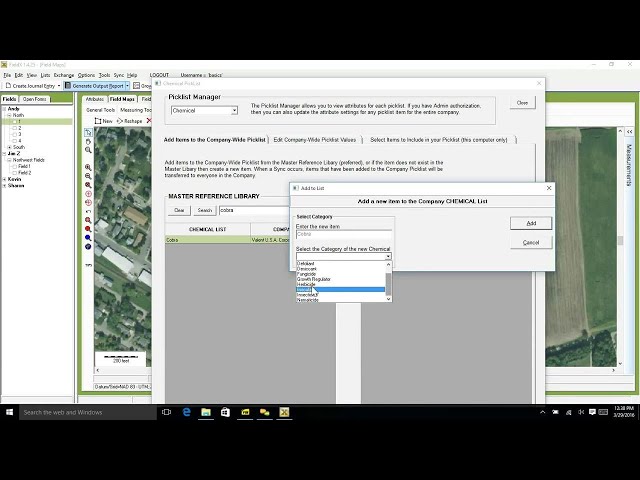Collapse the Andy tree node

[4, 109]
